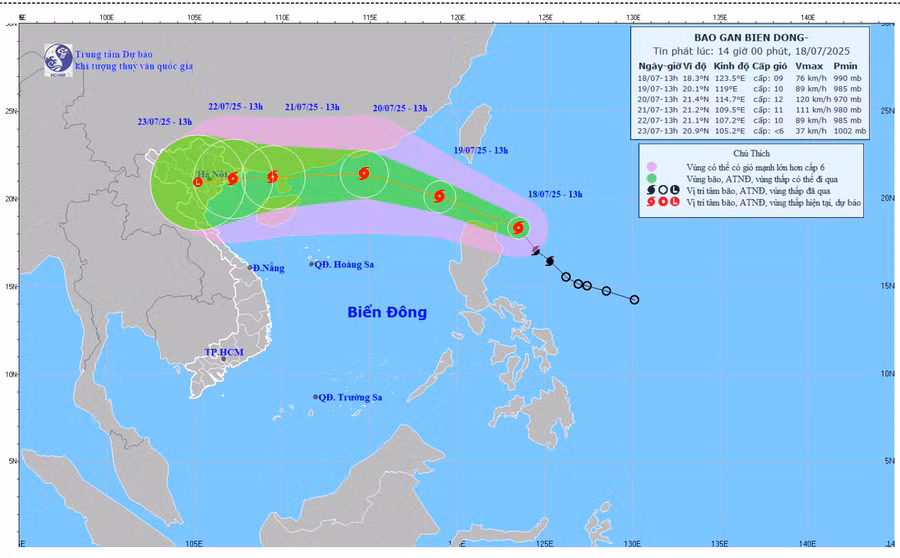Click the NCHMF logo in top-left corner
This screenshot has height=558, width=900.
pos(57,60)
